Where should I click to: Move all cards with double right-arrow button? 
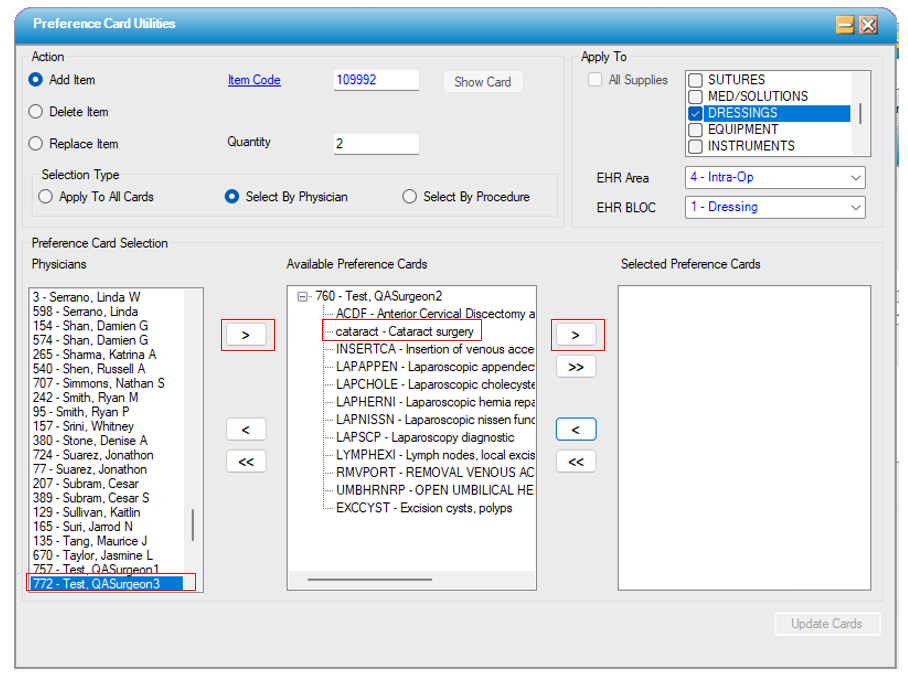(x=576, y=367)
